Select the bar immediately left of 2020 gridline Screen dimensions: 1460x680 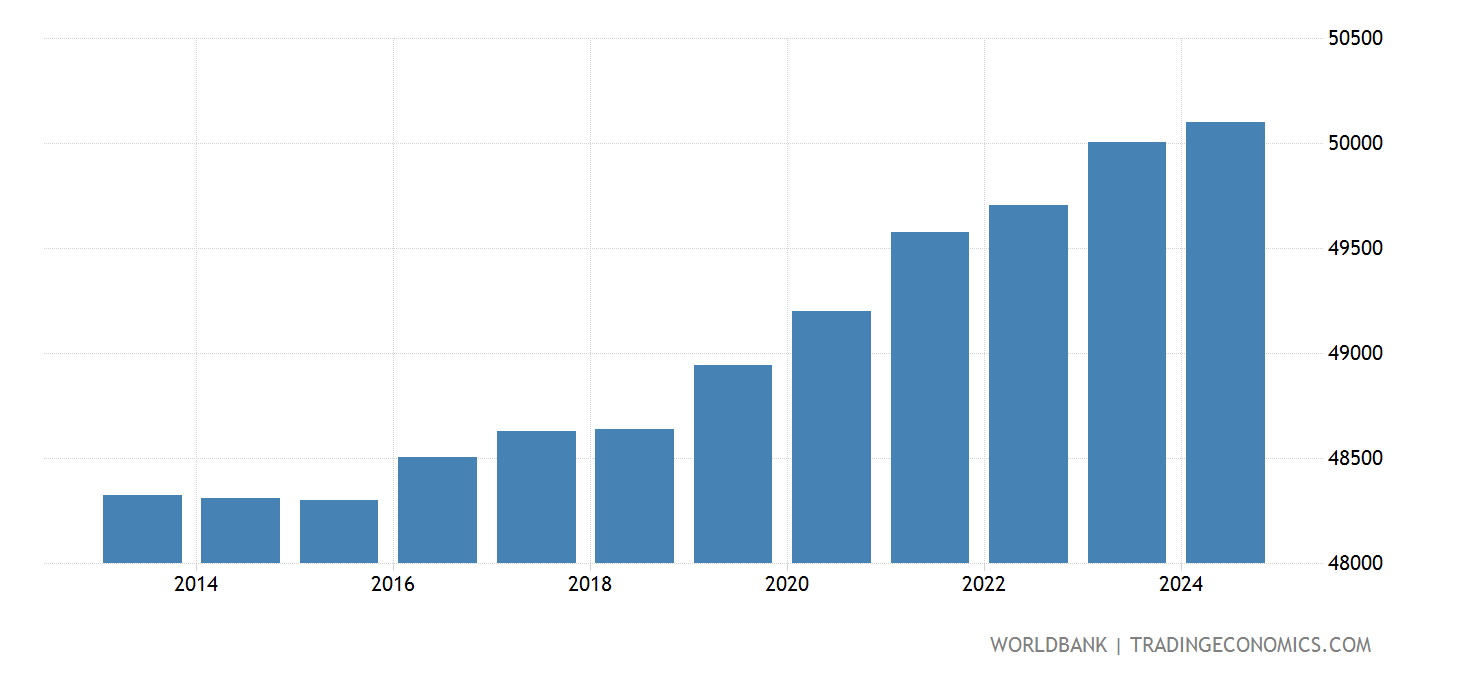point(733,463)
